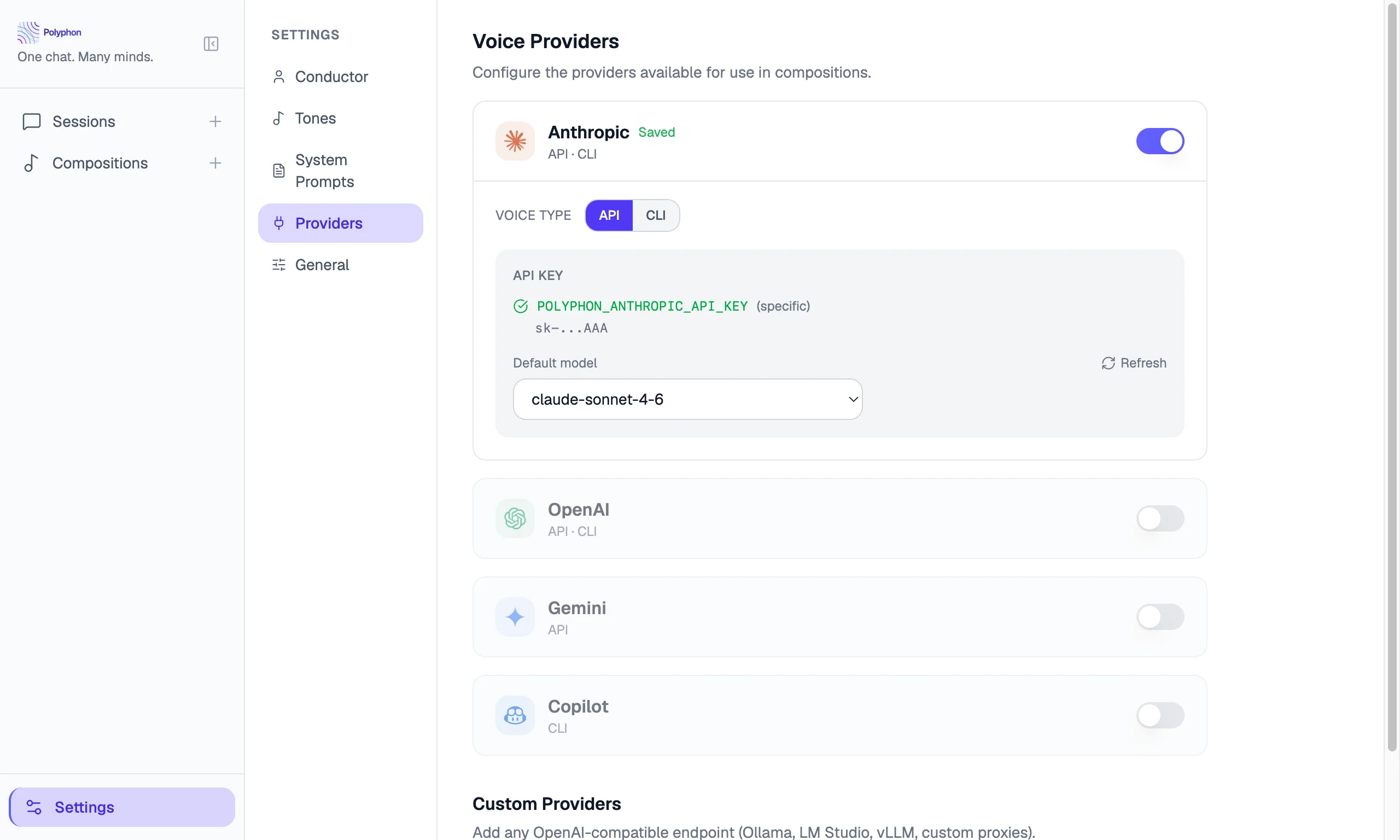Select the API voice type tab

pos(609,215)
